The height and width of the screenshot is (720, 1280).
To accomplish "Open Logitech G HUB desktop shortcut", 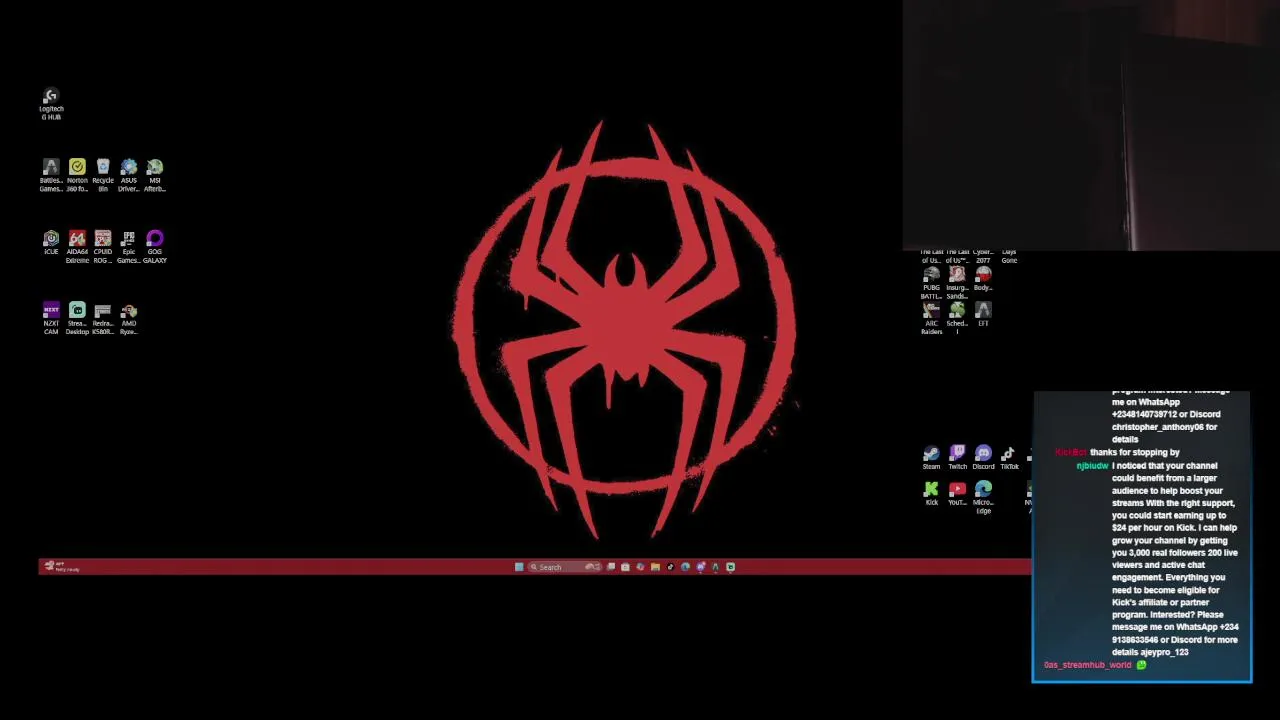I will tap(51, 103).
